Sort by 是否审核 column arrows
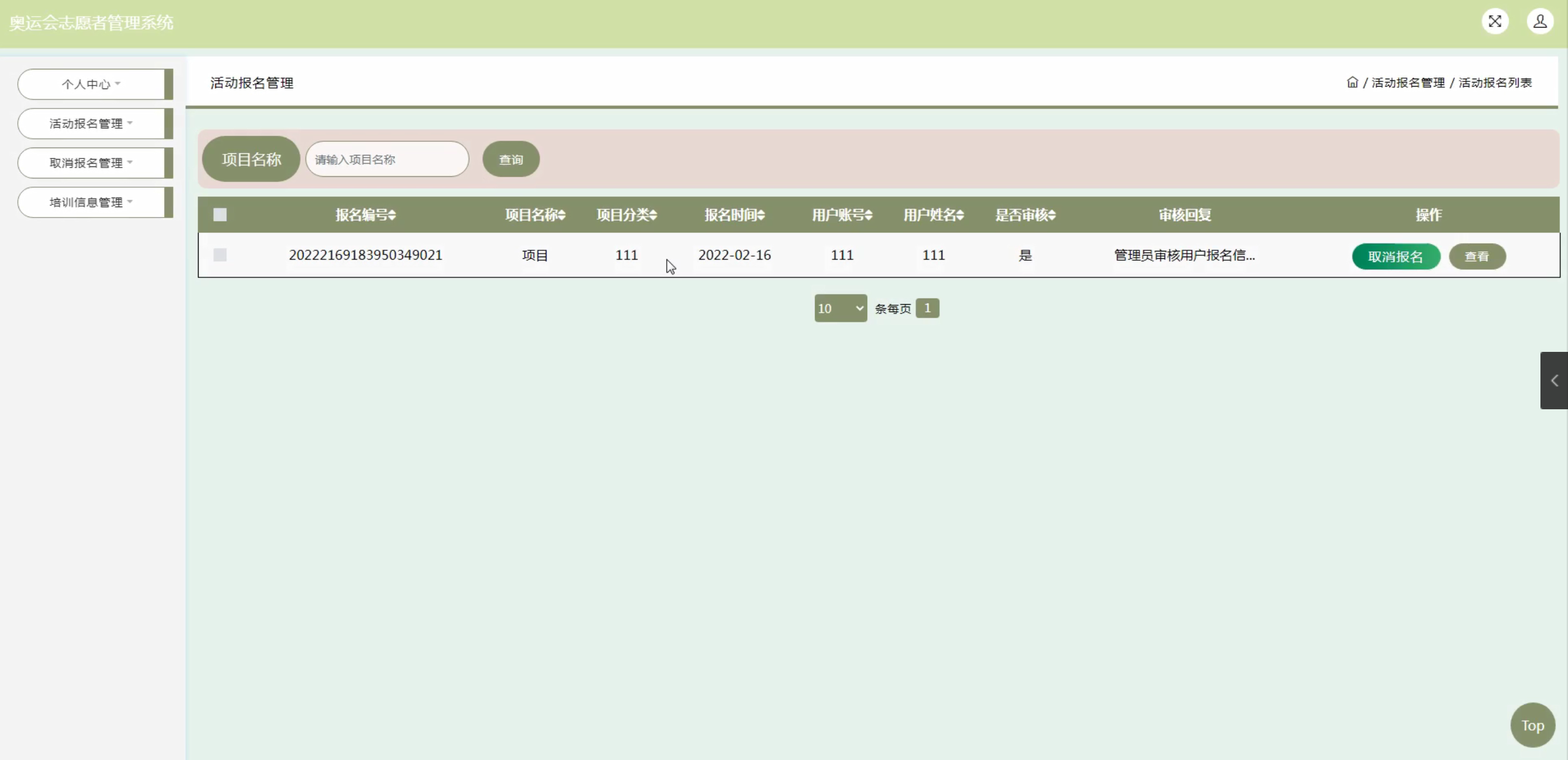 click(x=1052, y=215)
